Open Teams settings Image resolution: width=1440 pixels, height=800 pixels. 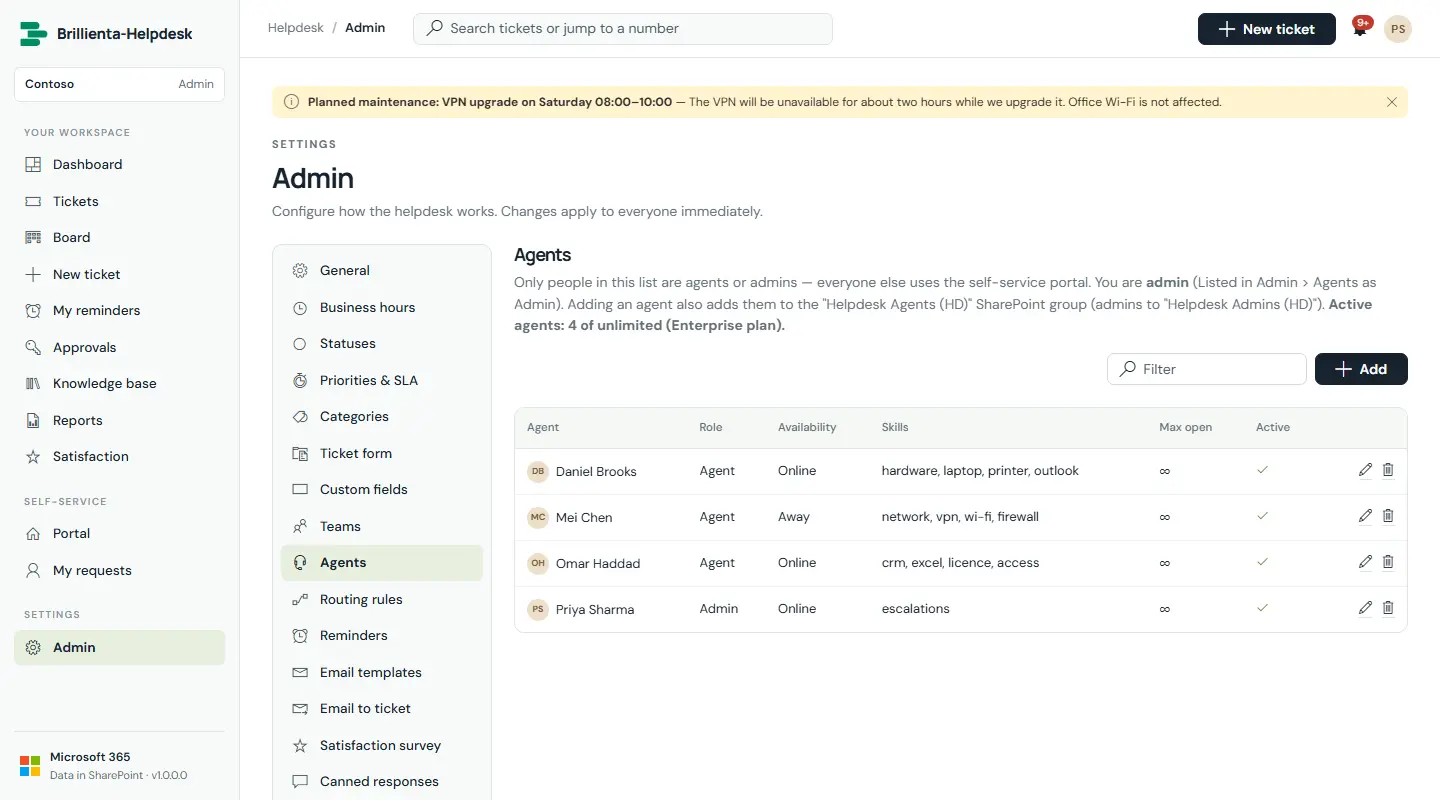[x=382, y=526]
